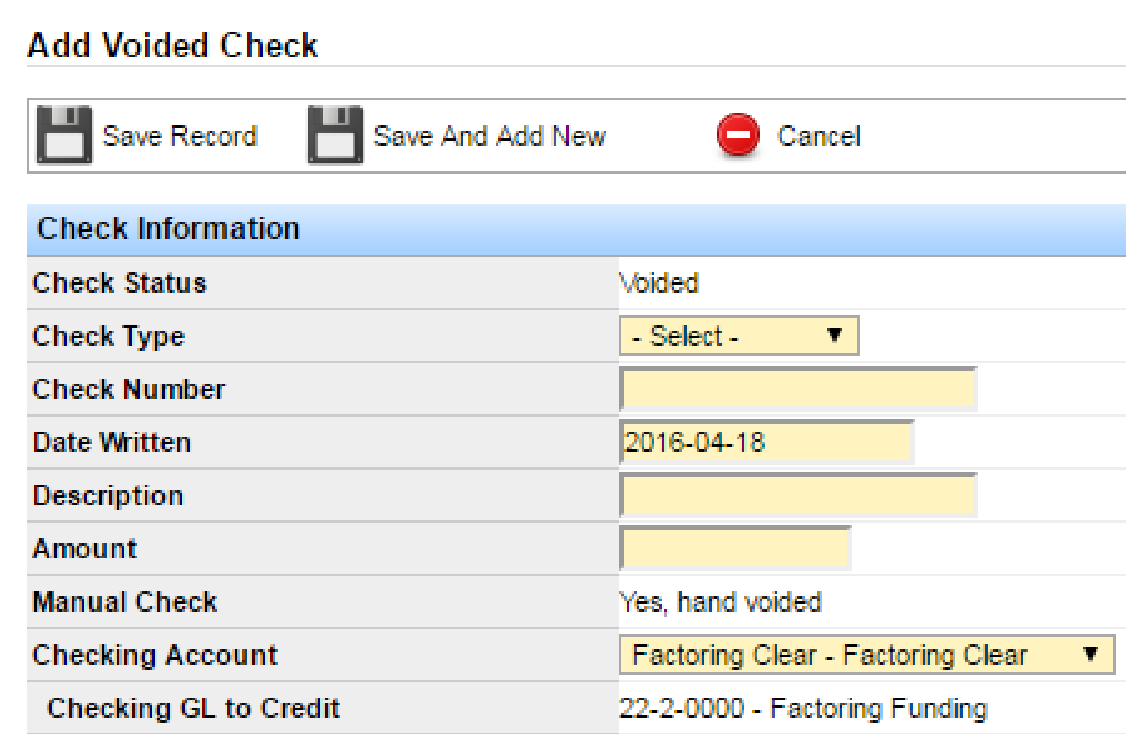
Task: Click the Save And Add New label
Action: (x=489, y=136)
